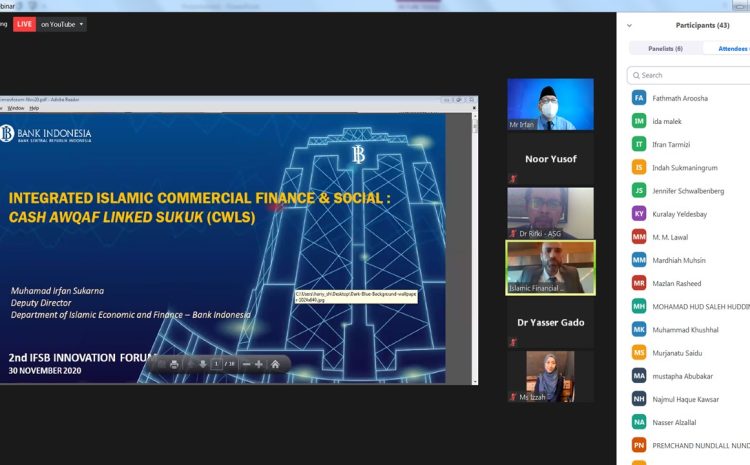The width and height of the screenshot is (750, 465).
Task: Select attendee name M. M. Lawal
Action: pyautogui.click(x=670, y=237)
